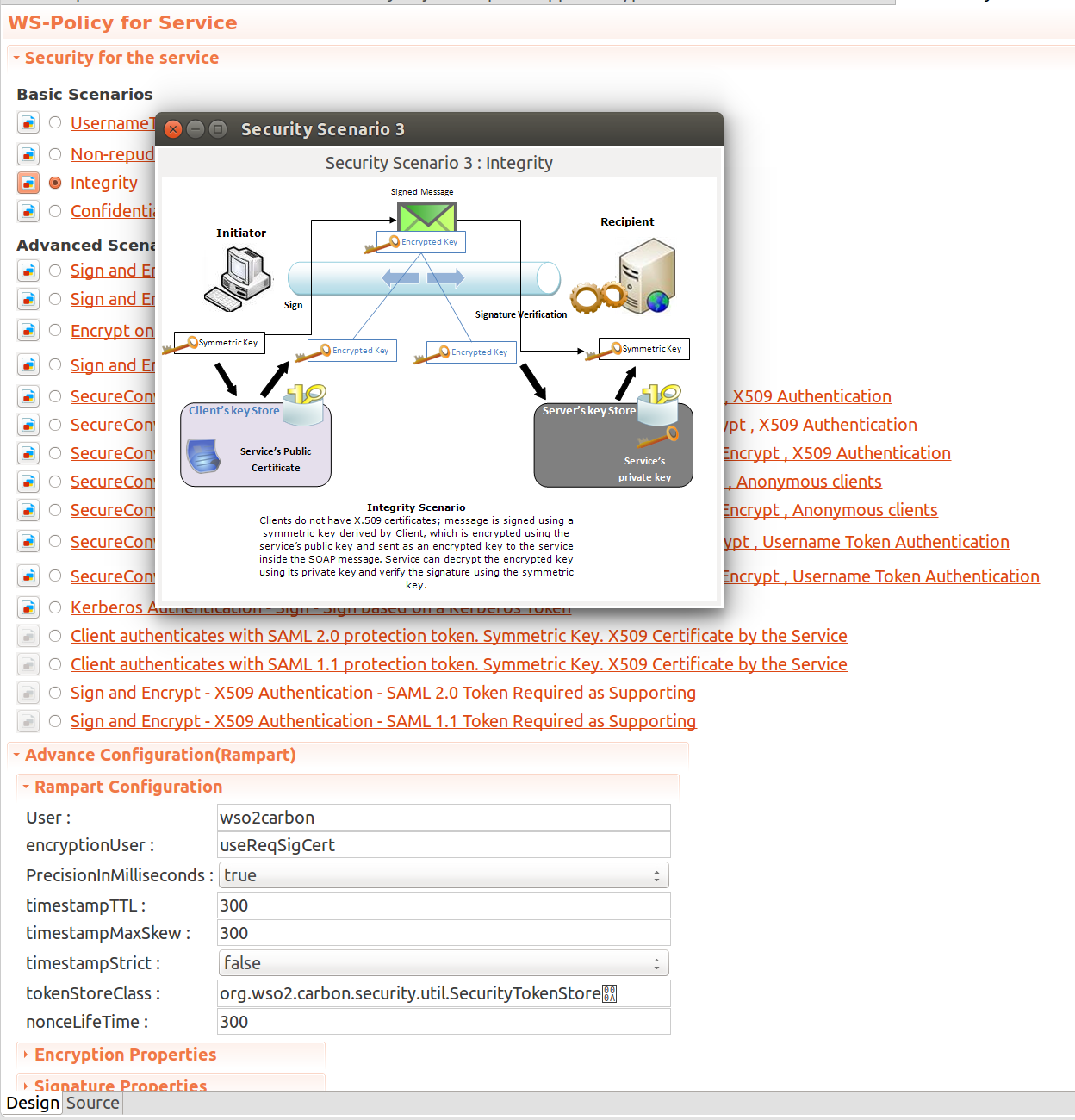Viewport: 1075px width, 1120px height.
Task: Switch to the Design tab
Action: pyautogui.click(x=33, y=1103)
